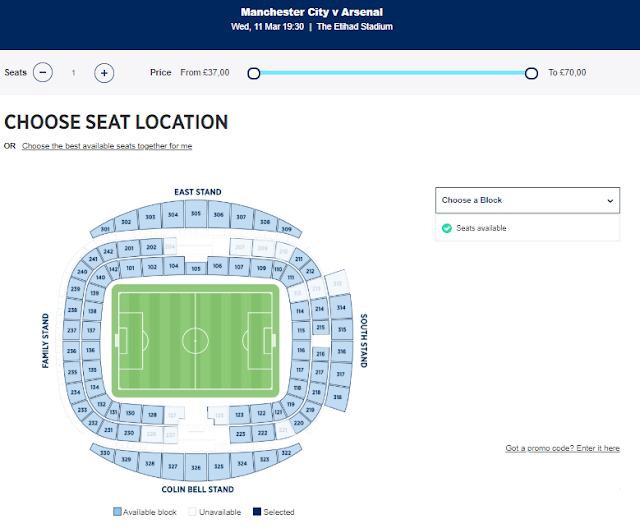Click the Seats available green check indicator
The height and width of the screenshot is (528, 640).
pyautogui.click(x=446, y=228)
